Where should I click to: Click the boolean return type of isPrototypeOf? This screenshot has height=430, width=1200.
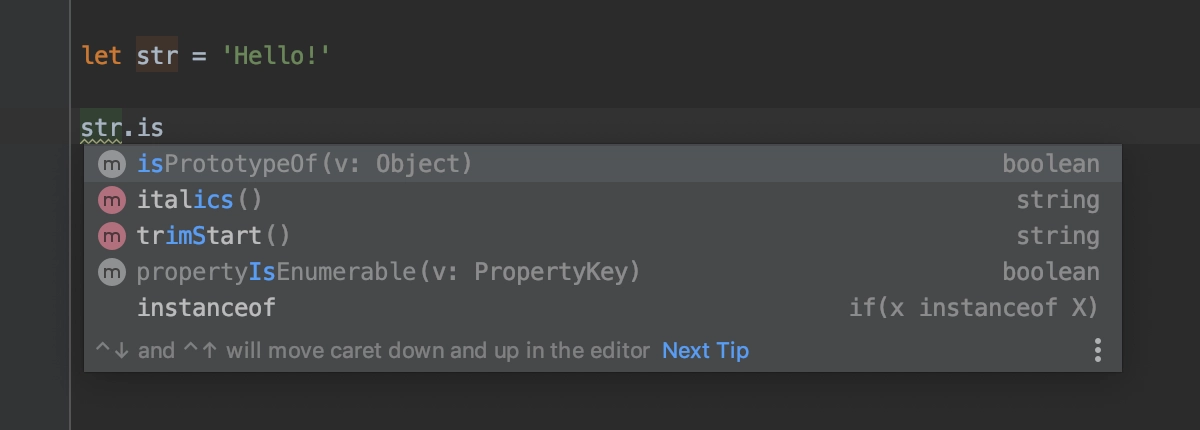[x=1051, y=164]
